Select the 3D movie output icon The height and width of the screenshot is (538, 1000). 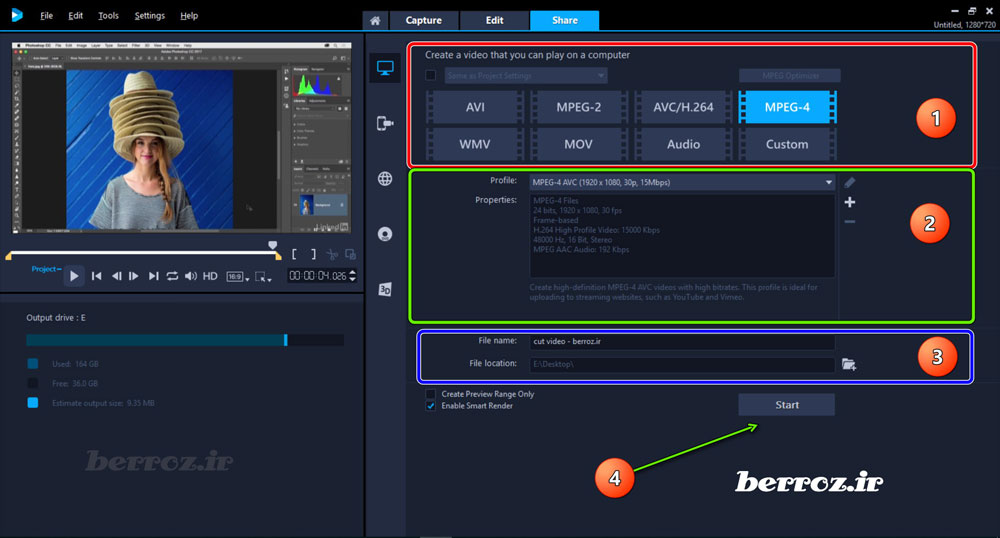pyautogui.click(x=385, y=290)
